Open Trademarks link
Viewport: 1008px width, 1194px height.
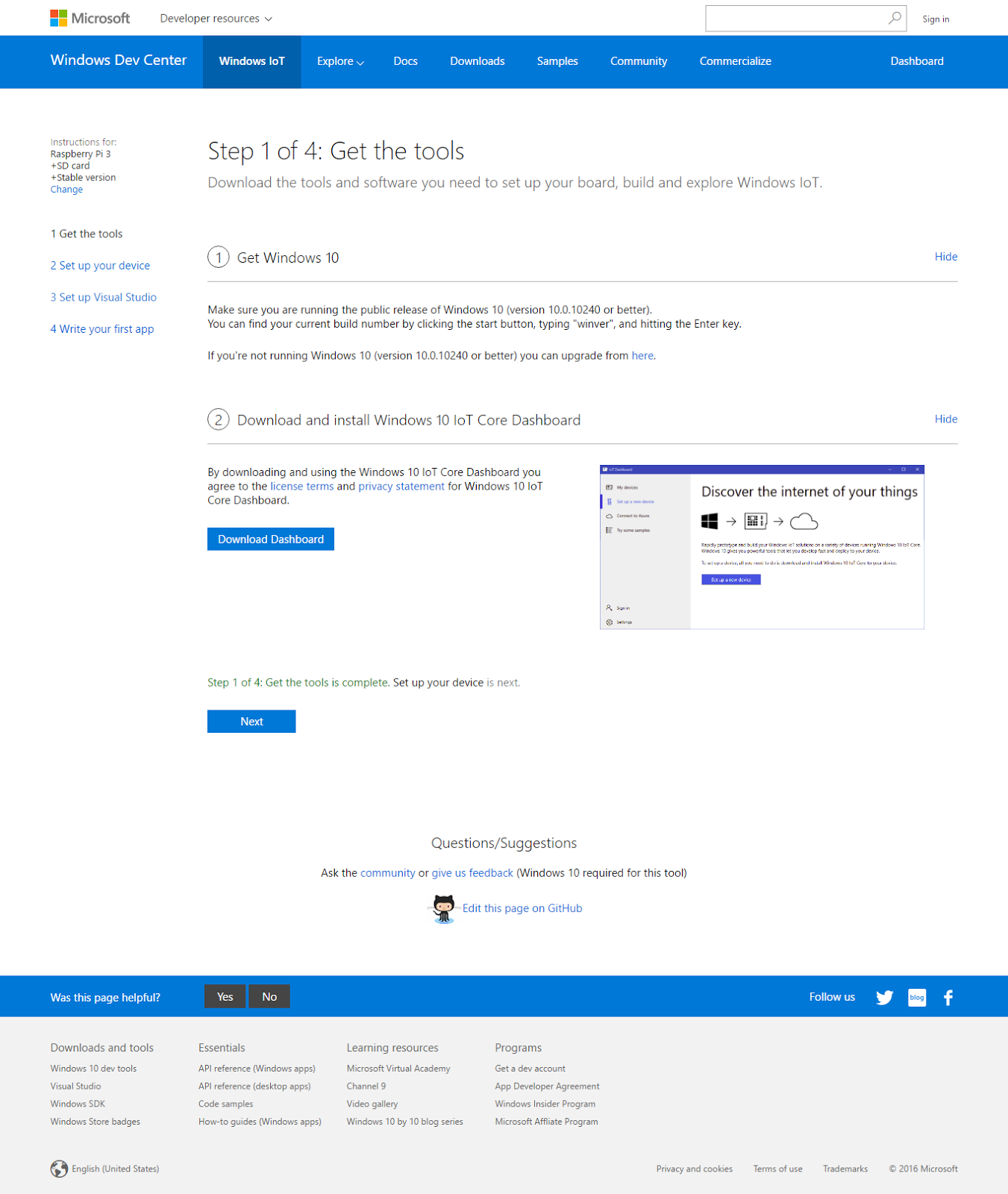tap(845, 1169)
